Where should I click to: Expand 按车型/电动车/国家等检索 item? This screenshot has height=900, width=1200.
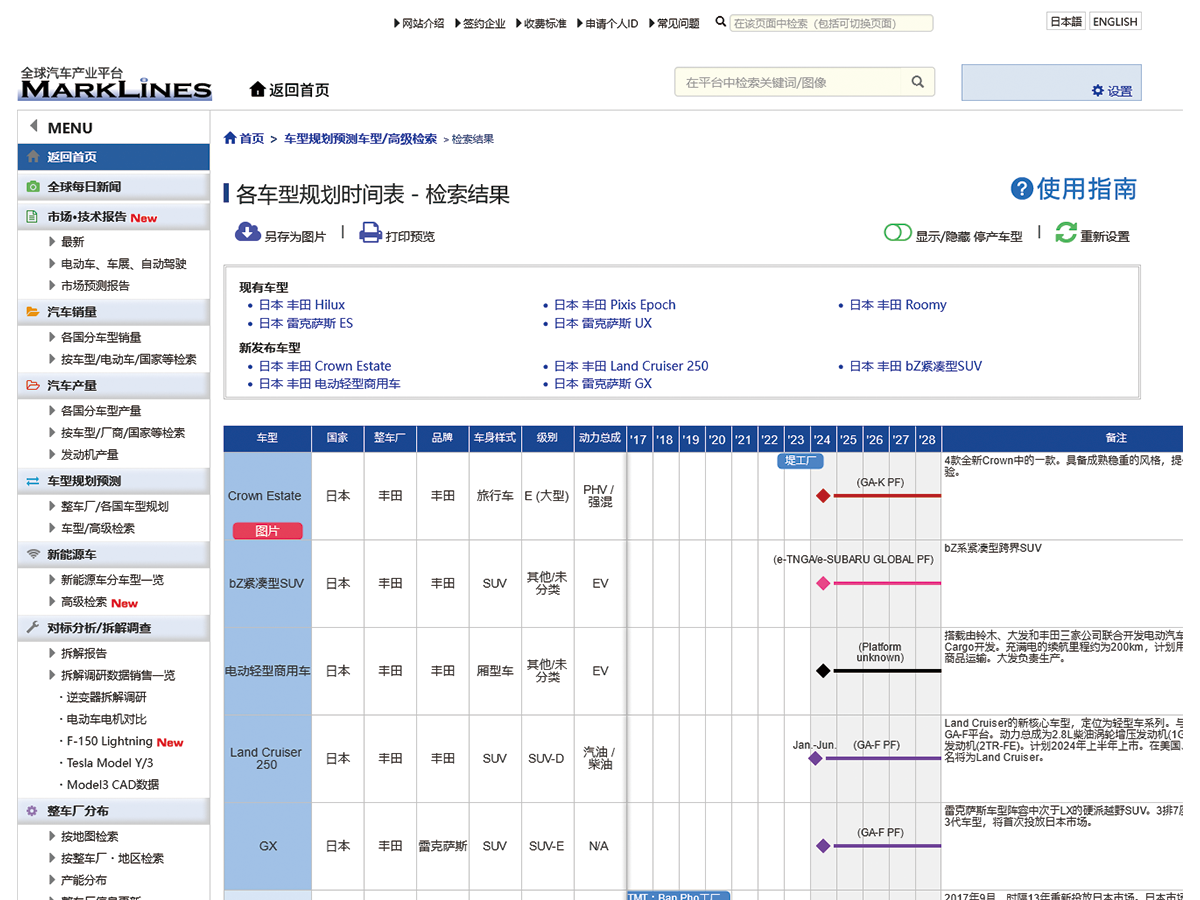pos(122,360)
